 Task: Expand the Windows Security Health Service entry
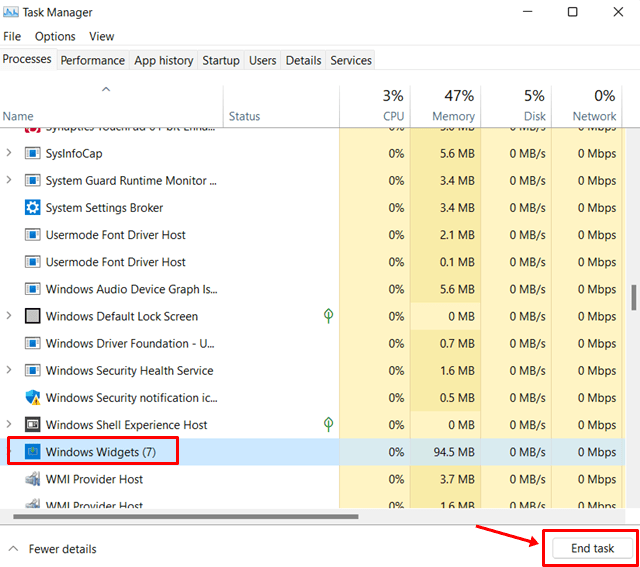pyautogui.click(x=10, y=371)
